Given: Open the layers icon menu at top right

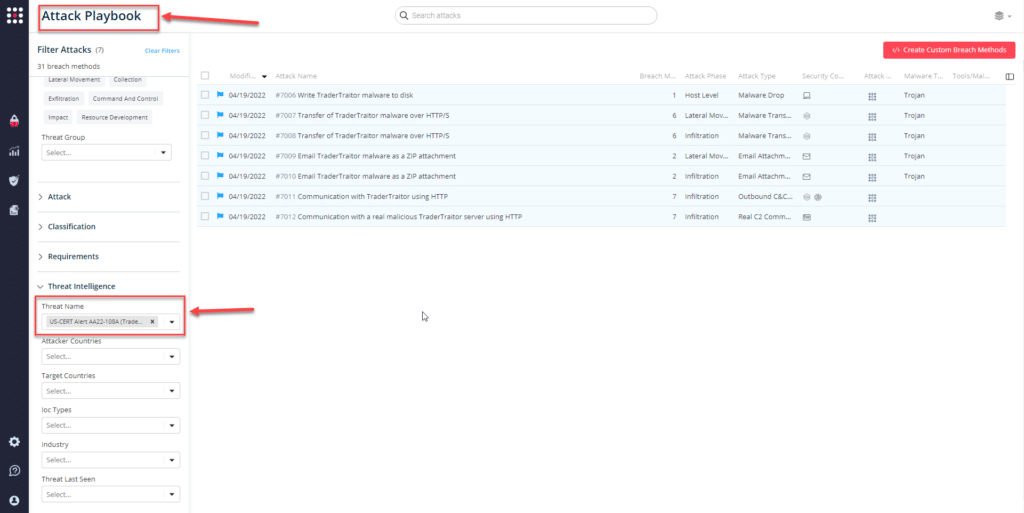Looking at the screenshot, I should pyautogui.click(x=999, y=16).
